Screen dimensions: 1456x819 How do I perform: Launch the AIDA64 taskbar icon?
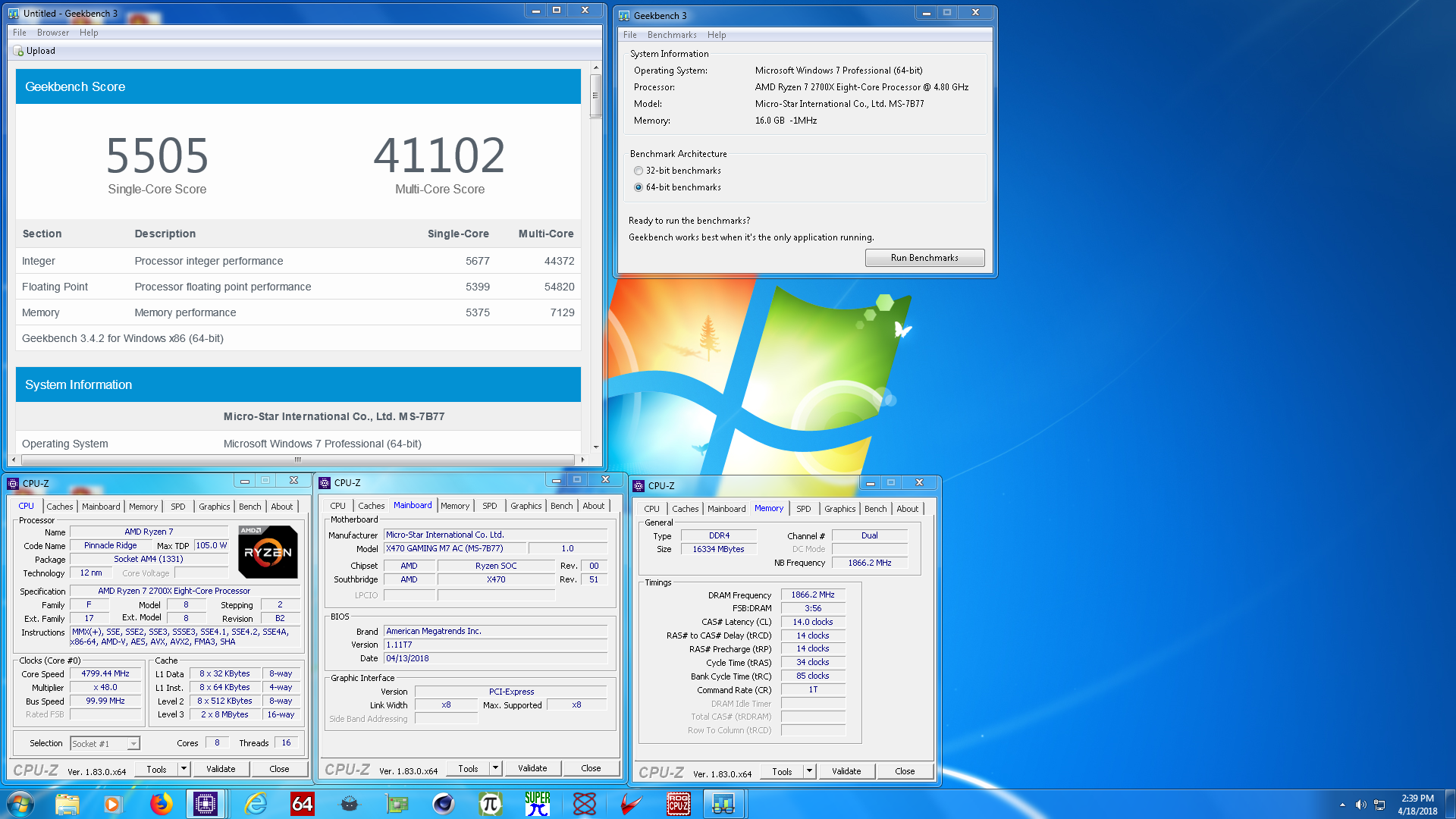pyautogui.click(x=302, y=804)
